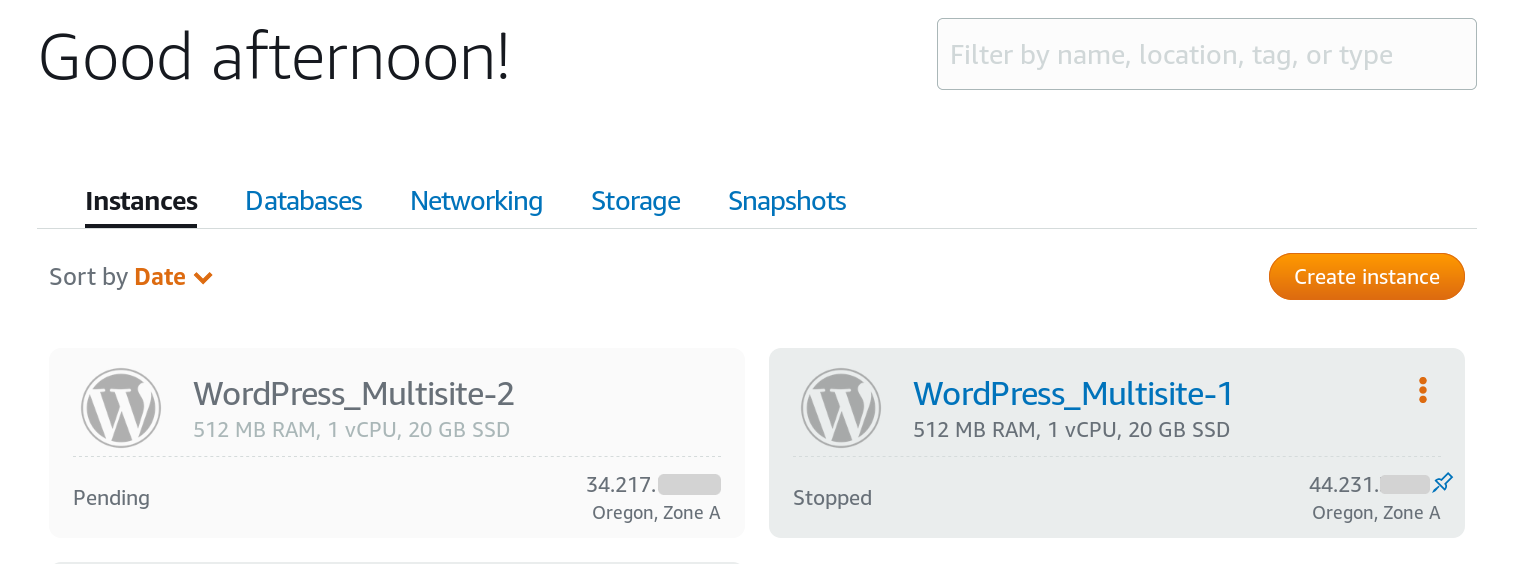Open the WordPress_Multisite-2 instance title
The image size is (1519, 564).
[353, 394]
